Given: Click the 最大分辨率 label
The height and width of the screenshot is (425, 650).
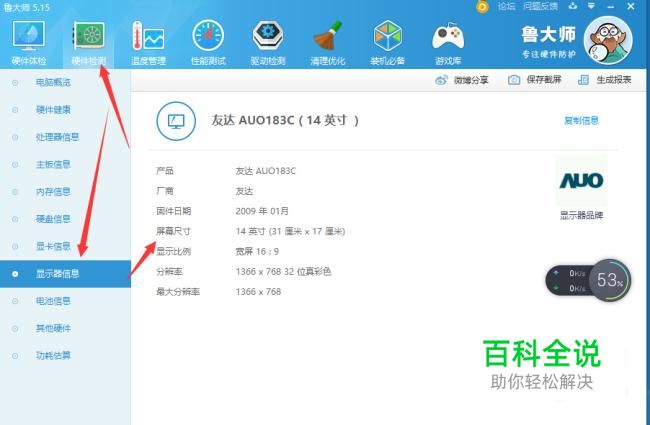Looking at the screenshot, I should coord(178,292).
